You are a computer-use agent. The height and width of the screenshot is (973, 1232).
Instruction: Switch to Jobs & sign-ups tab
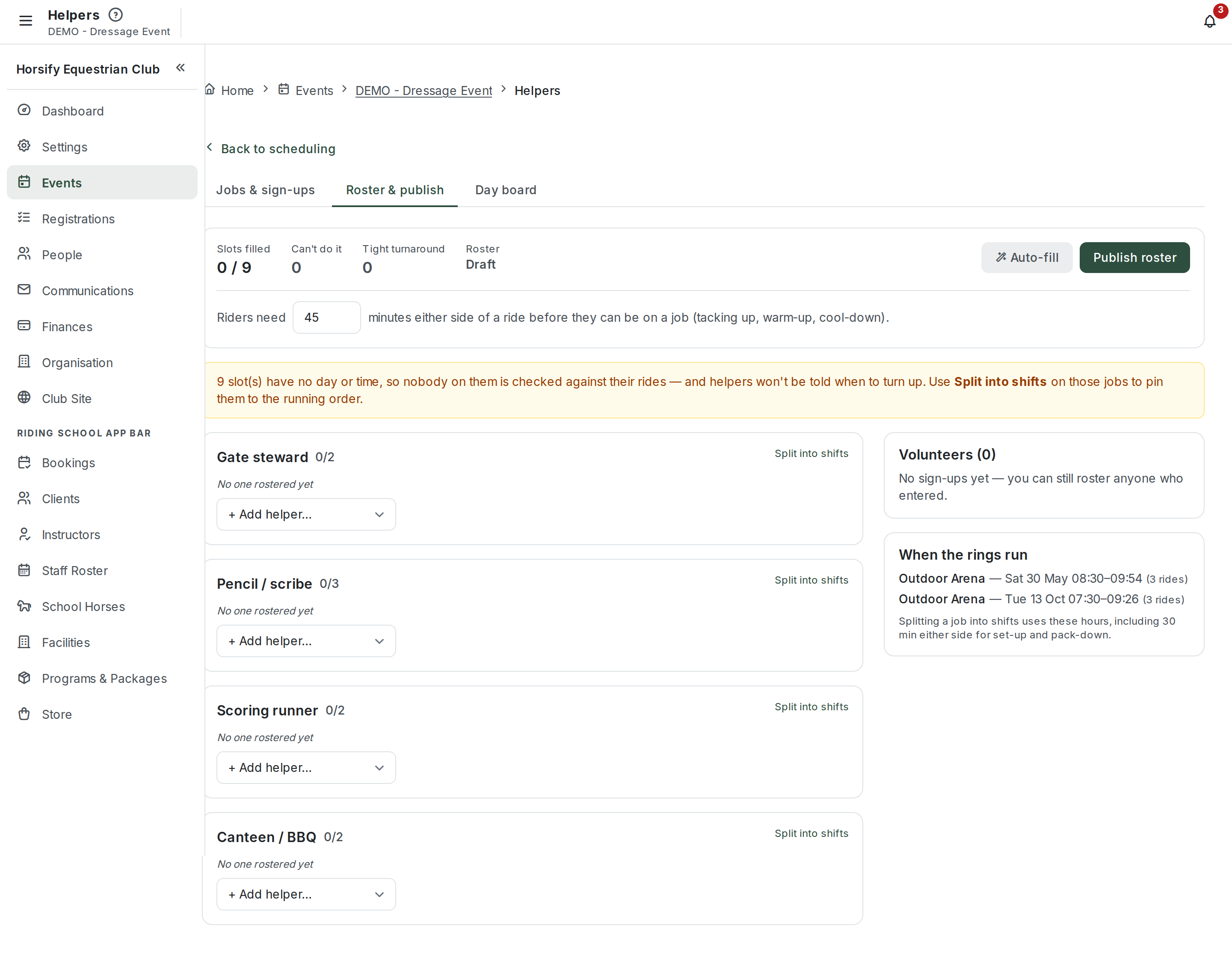(x=265, y=190)
